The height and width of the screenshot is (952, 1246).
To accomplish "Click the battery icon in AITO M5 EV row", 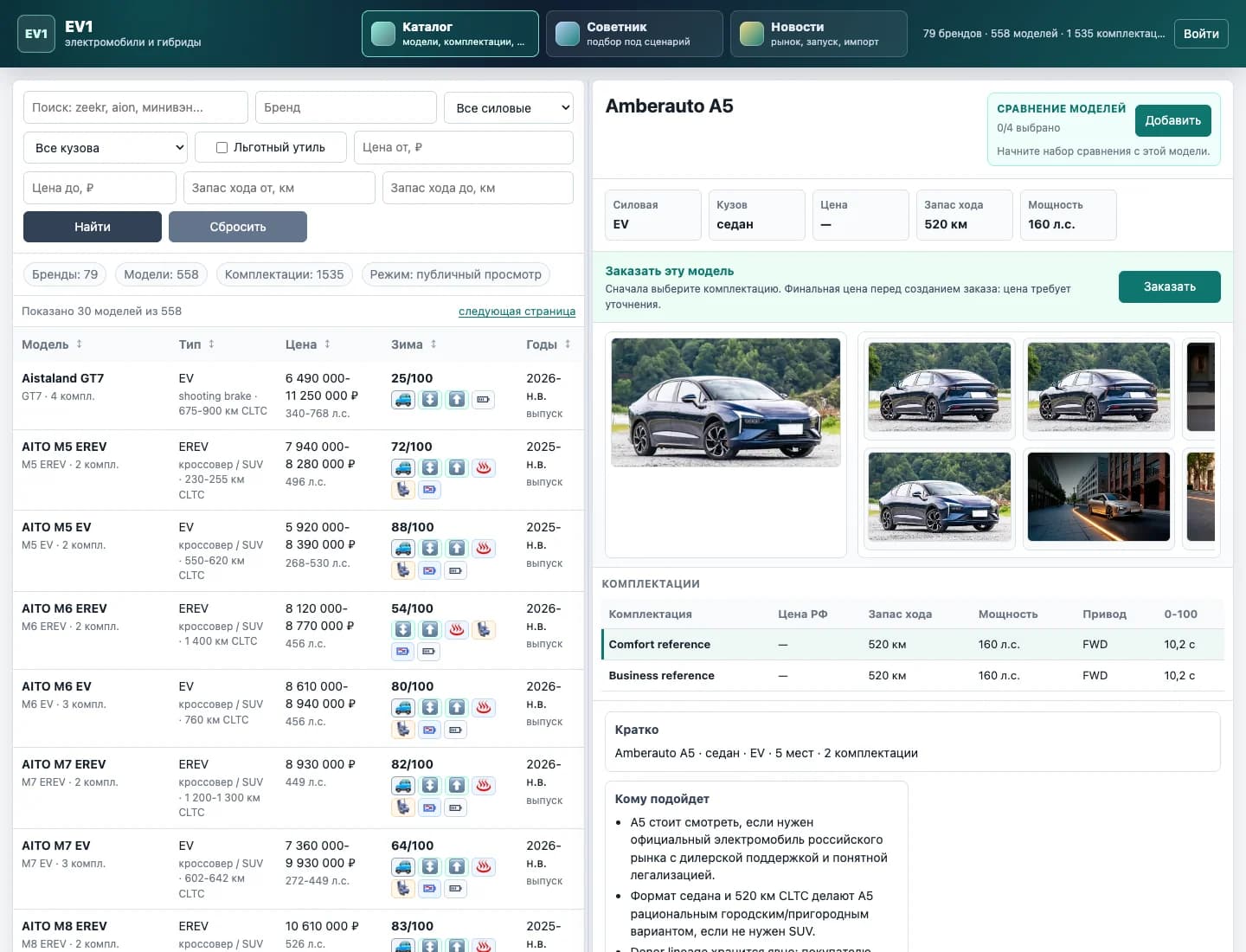I will click(456, 569).
